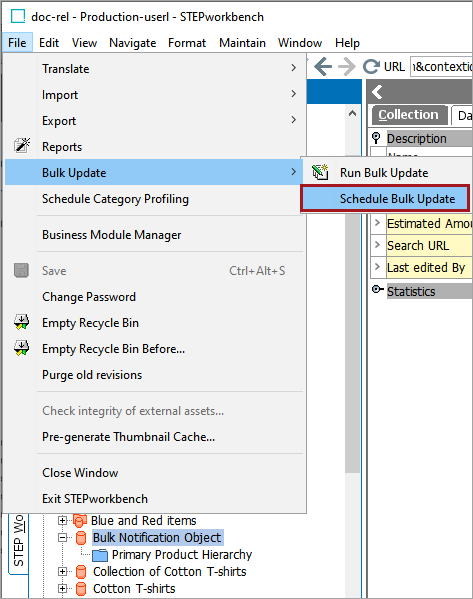Click the collapse panel chevron icon
Image resolution: width=473 pixels, height=599 pixels.
click(377, 92)
